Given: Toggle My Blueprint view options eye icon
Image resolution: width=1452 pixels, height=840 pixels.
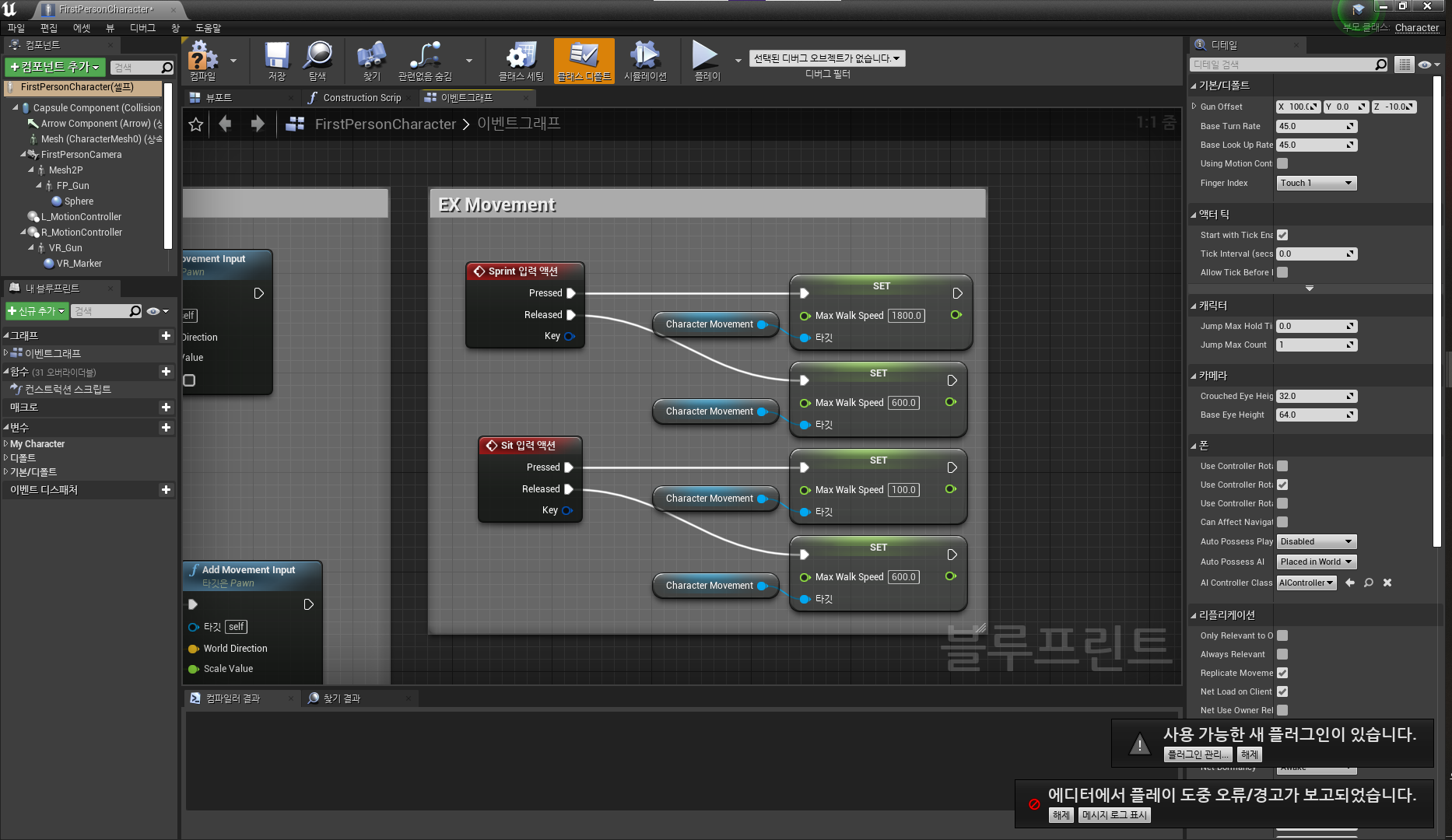Looking at the screenshot, I should click(157, 311).
